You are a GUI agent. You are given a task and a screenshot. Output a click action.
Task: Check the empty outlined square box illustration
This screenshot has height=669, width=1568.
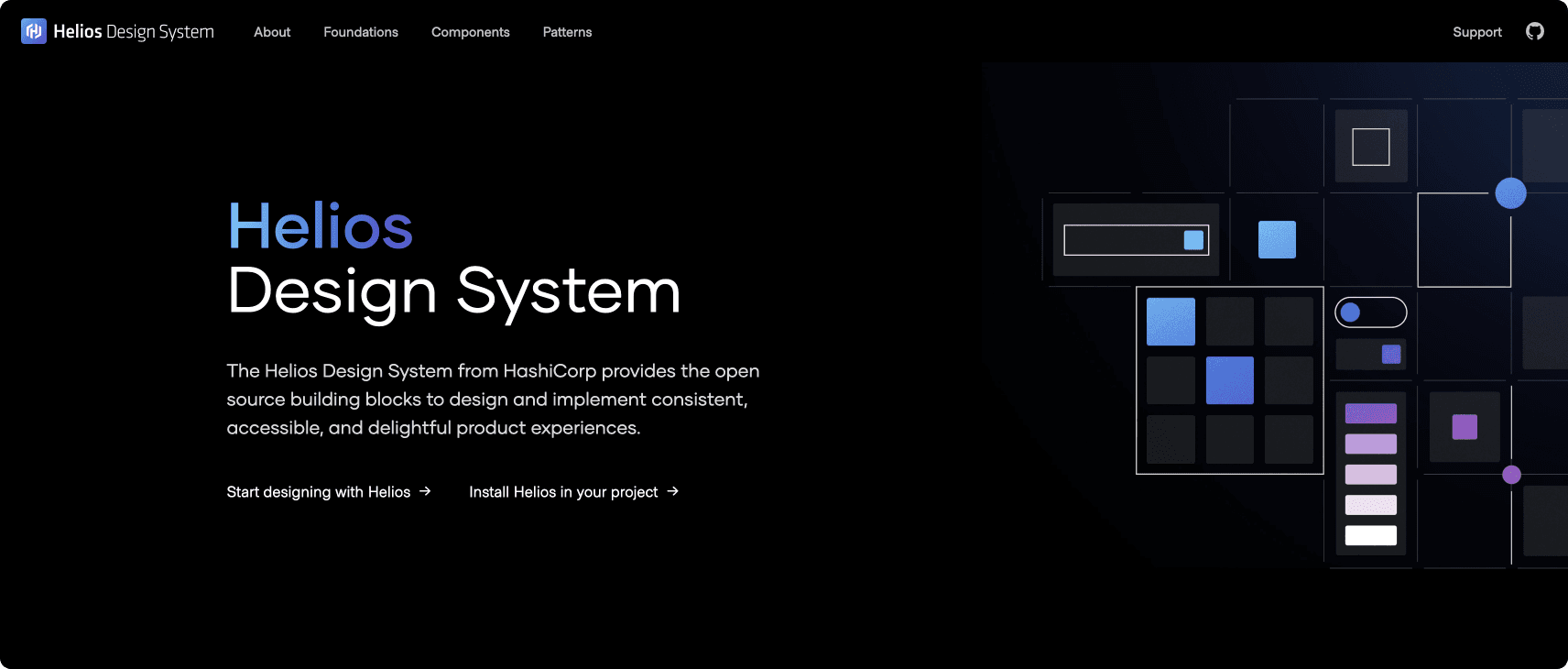coord(1370,147)
